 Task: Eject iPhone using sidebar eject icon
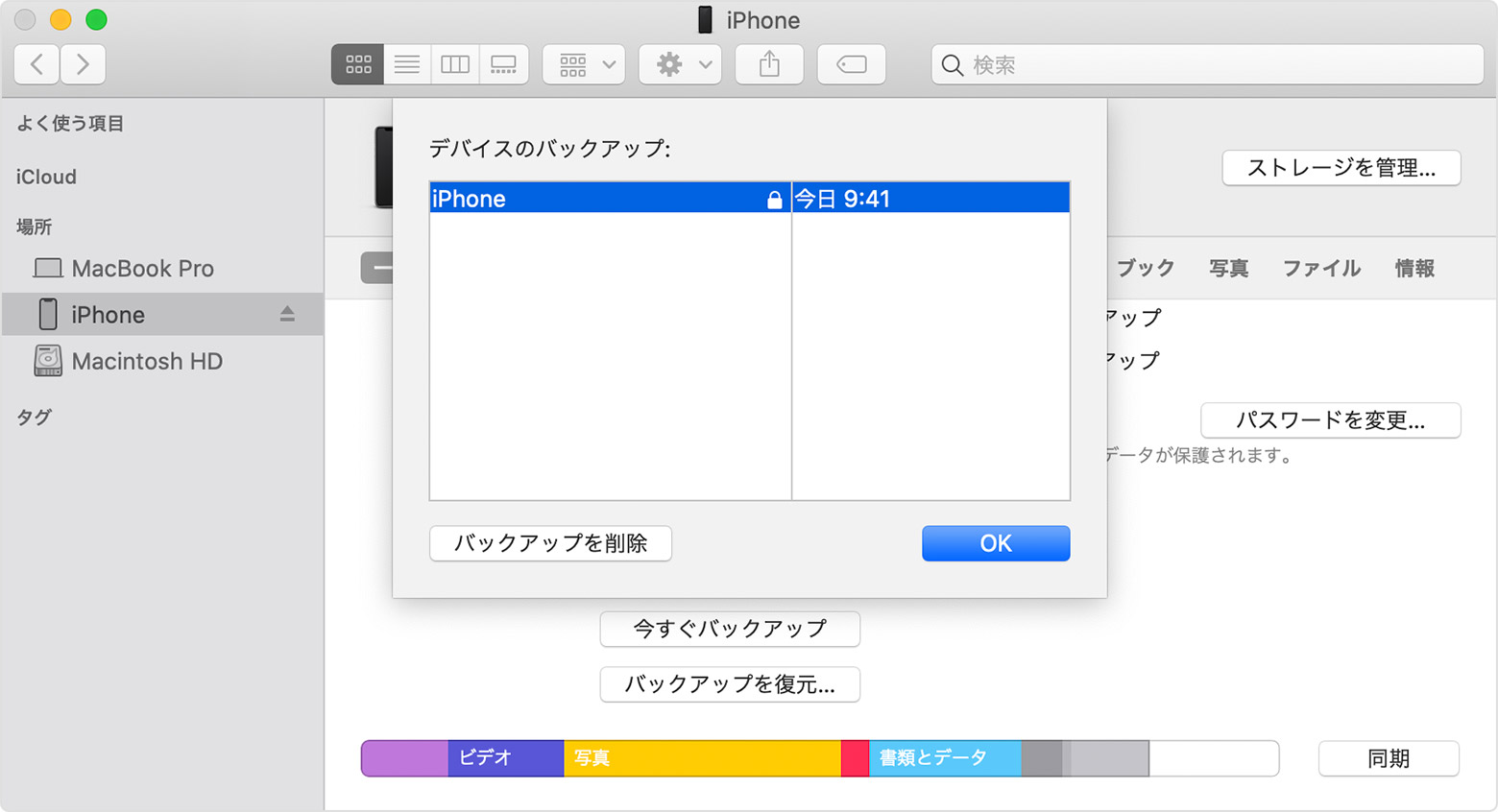click(287, 314)
